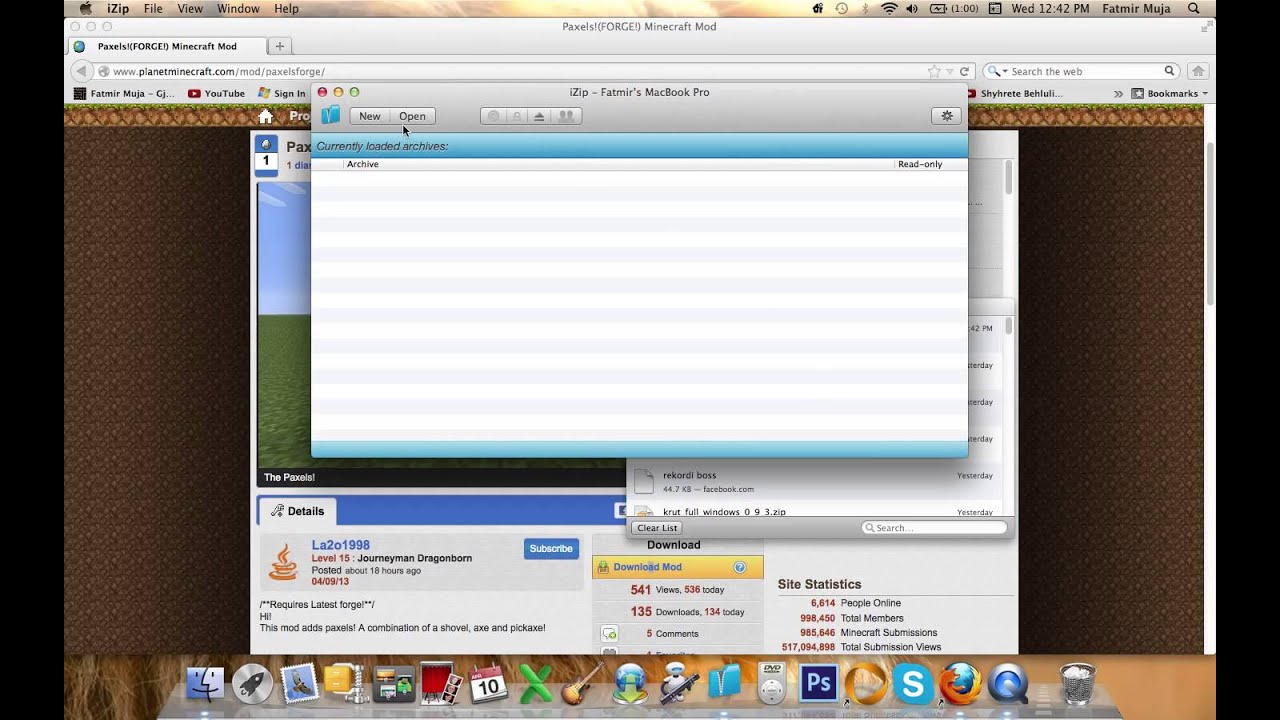The width and height of the screenshot is (1280, 720).
Task: Open the Help menu
Action: [286, 8]
